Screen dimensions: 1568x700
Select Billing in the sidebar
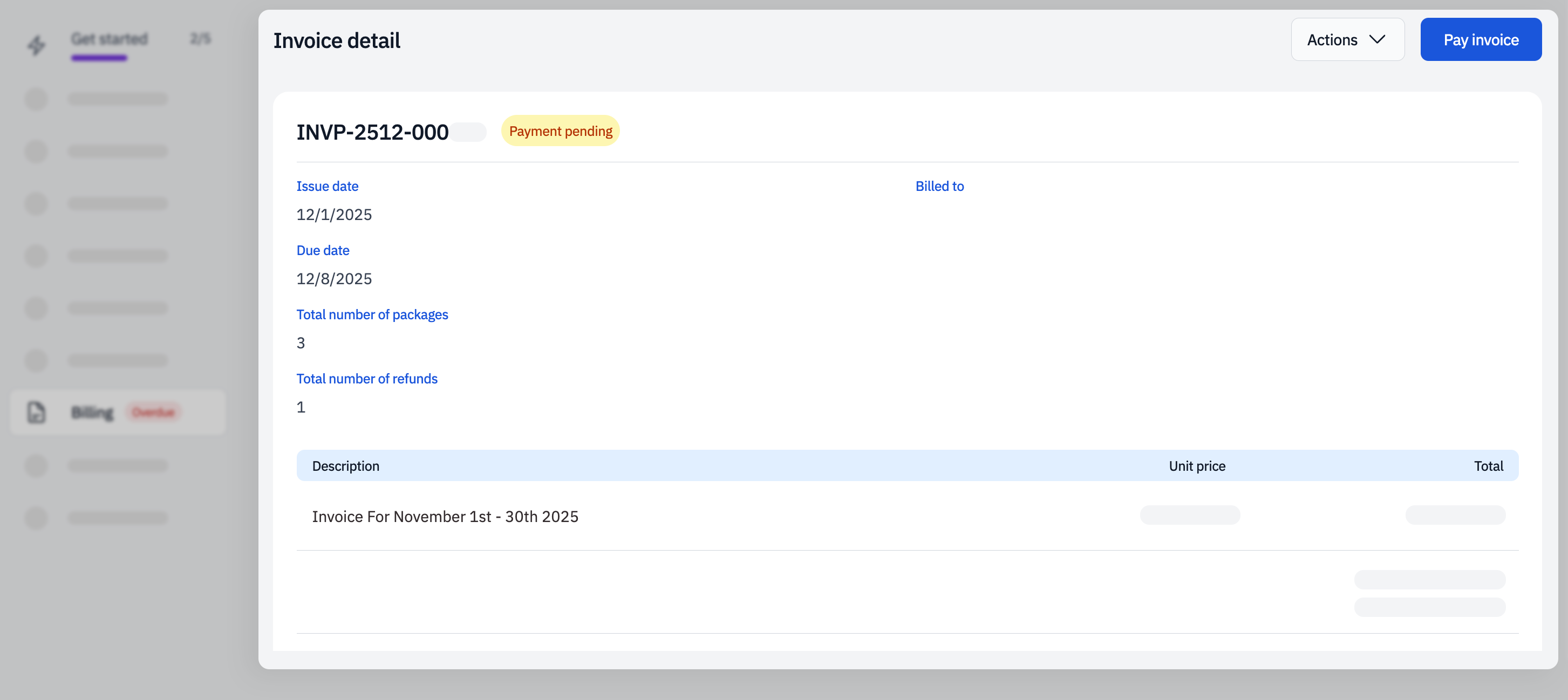tap(92, 411)
